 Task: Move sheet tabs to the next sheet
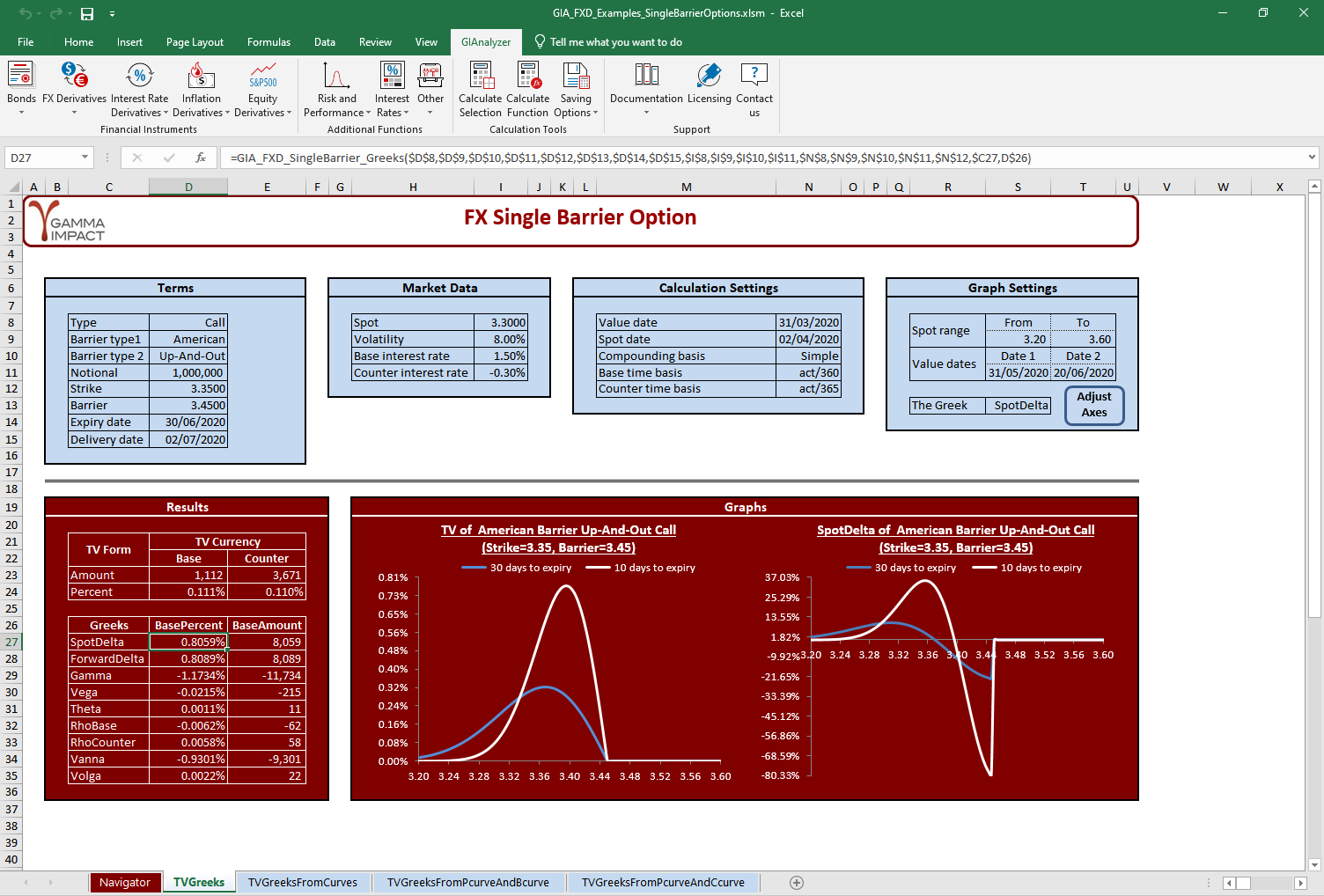[51, 882]
